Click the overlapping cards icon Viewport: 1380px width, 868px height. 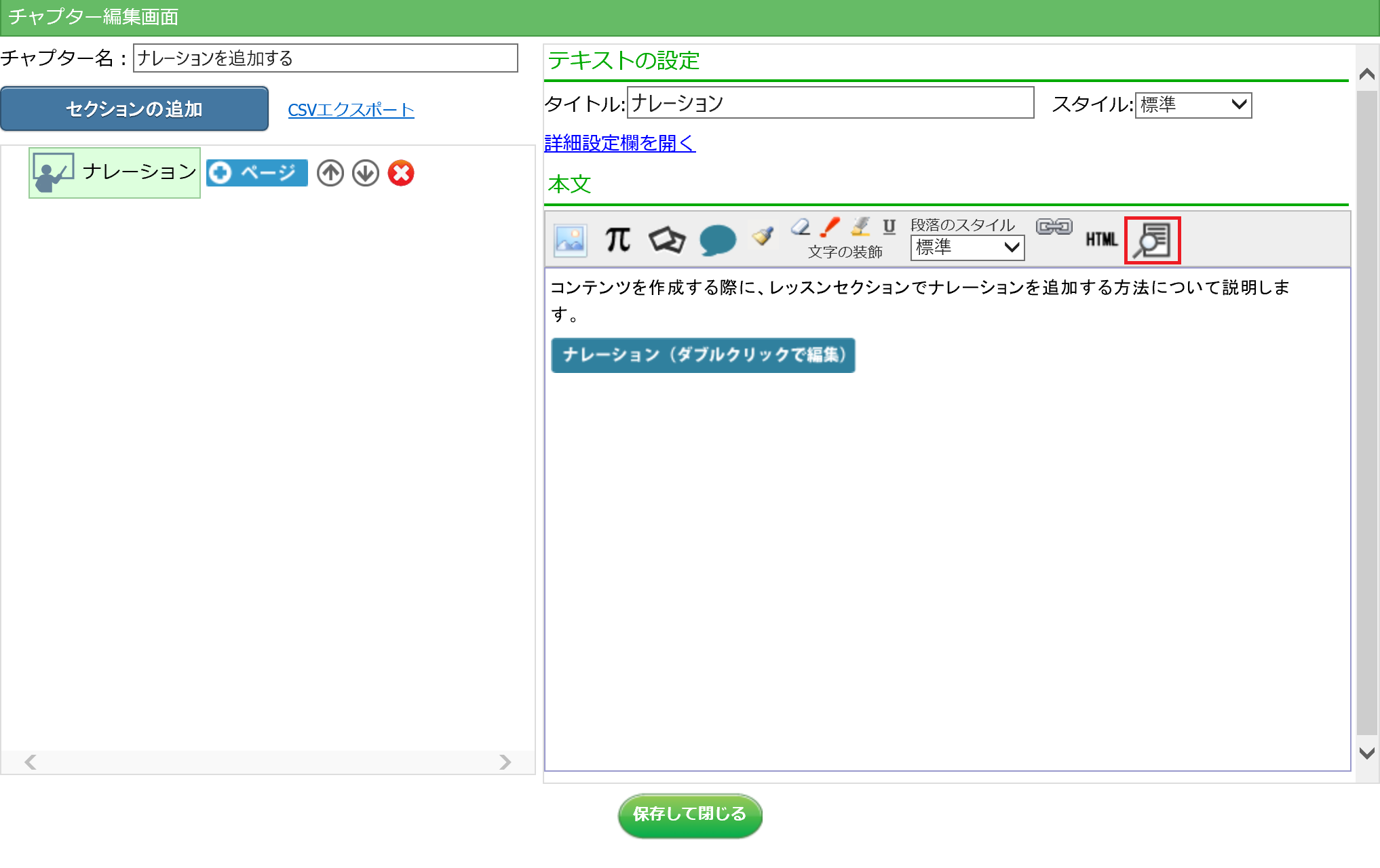(667, 240)
